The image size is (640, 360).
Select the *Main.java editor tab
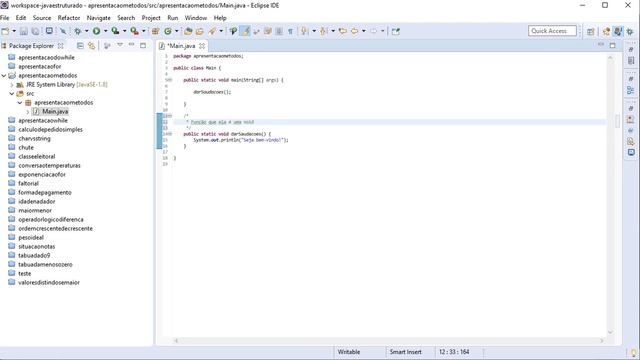click(x=181, y=46)
